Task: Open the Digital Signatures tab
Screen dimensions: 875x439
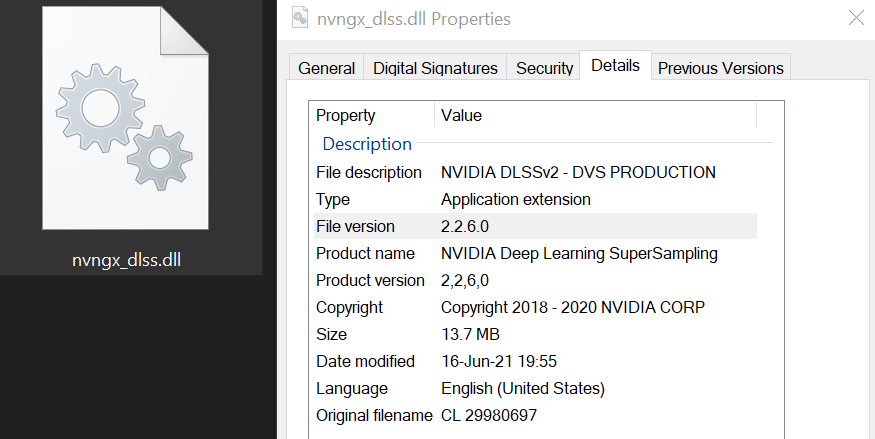Action: tap(435, 68)
